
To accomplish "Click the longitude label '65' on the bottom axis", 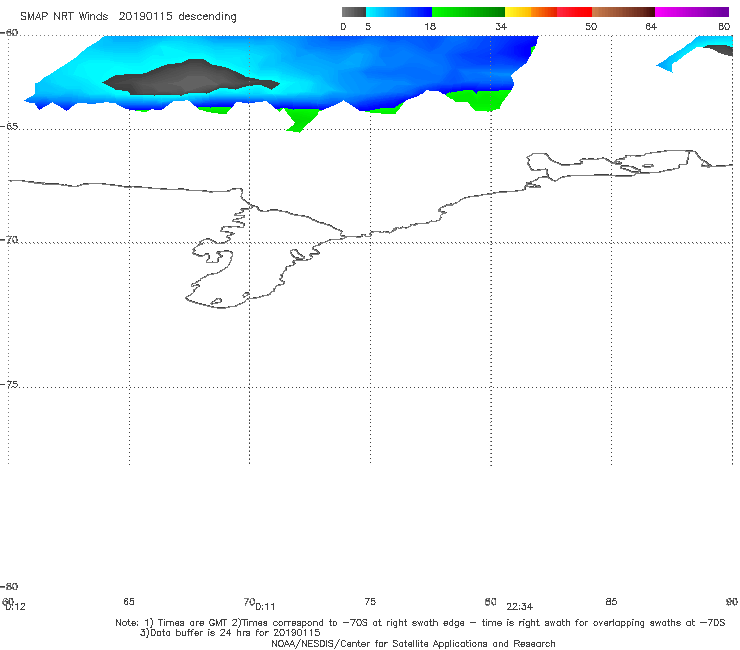I will pyautogui.click(x=129, y=601).
